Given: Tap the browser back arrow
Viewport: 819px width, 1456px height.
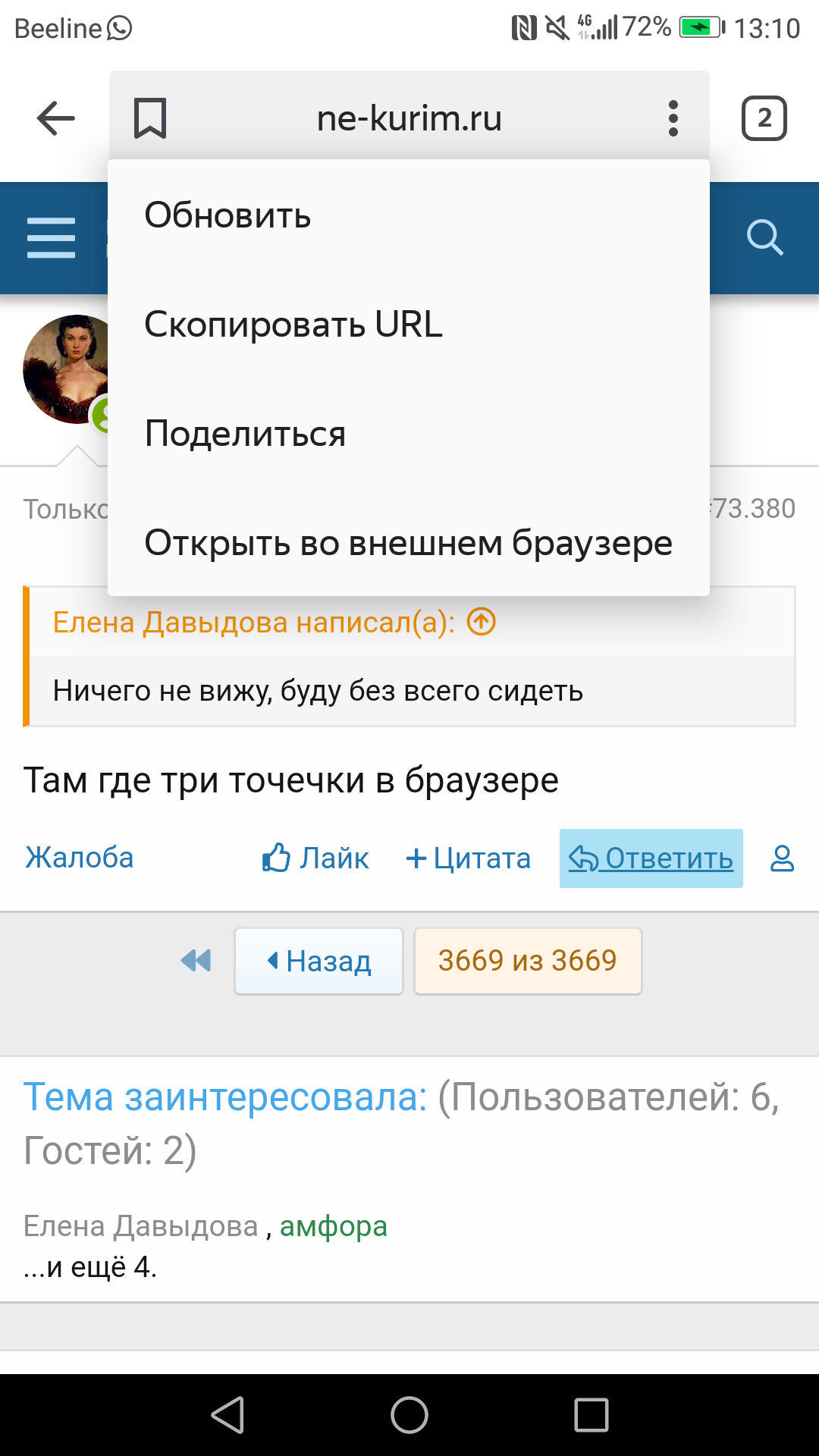Looking at the screenshot, I should pyautogui.click(x=56, y=118).
